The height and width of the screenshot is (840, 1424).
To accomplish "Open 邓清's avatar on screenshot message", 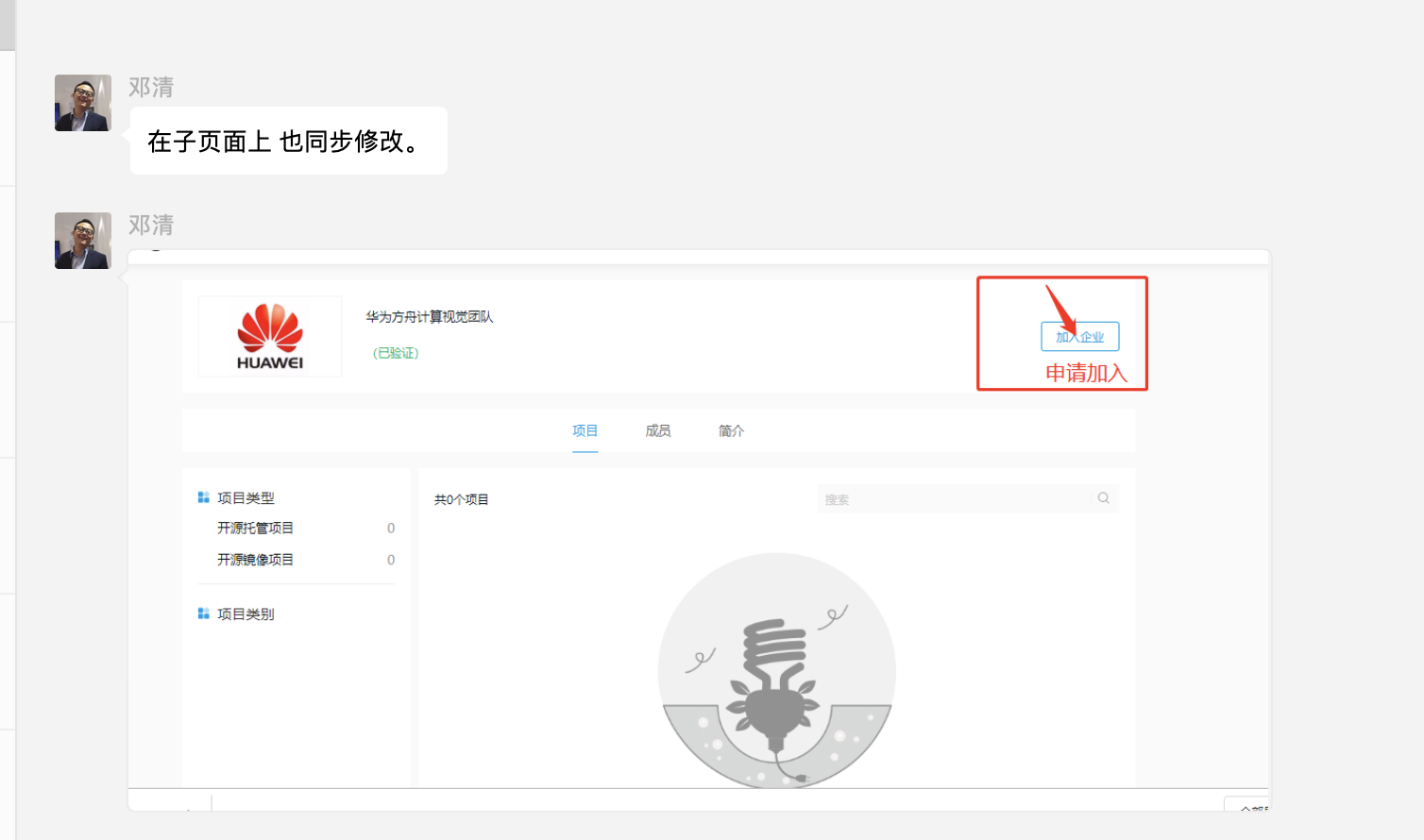I will click(x=83, y=241).
